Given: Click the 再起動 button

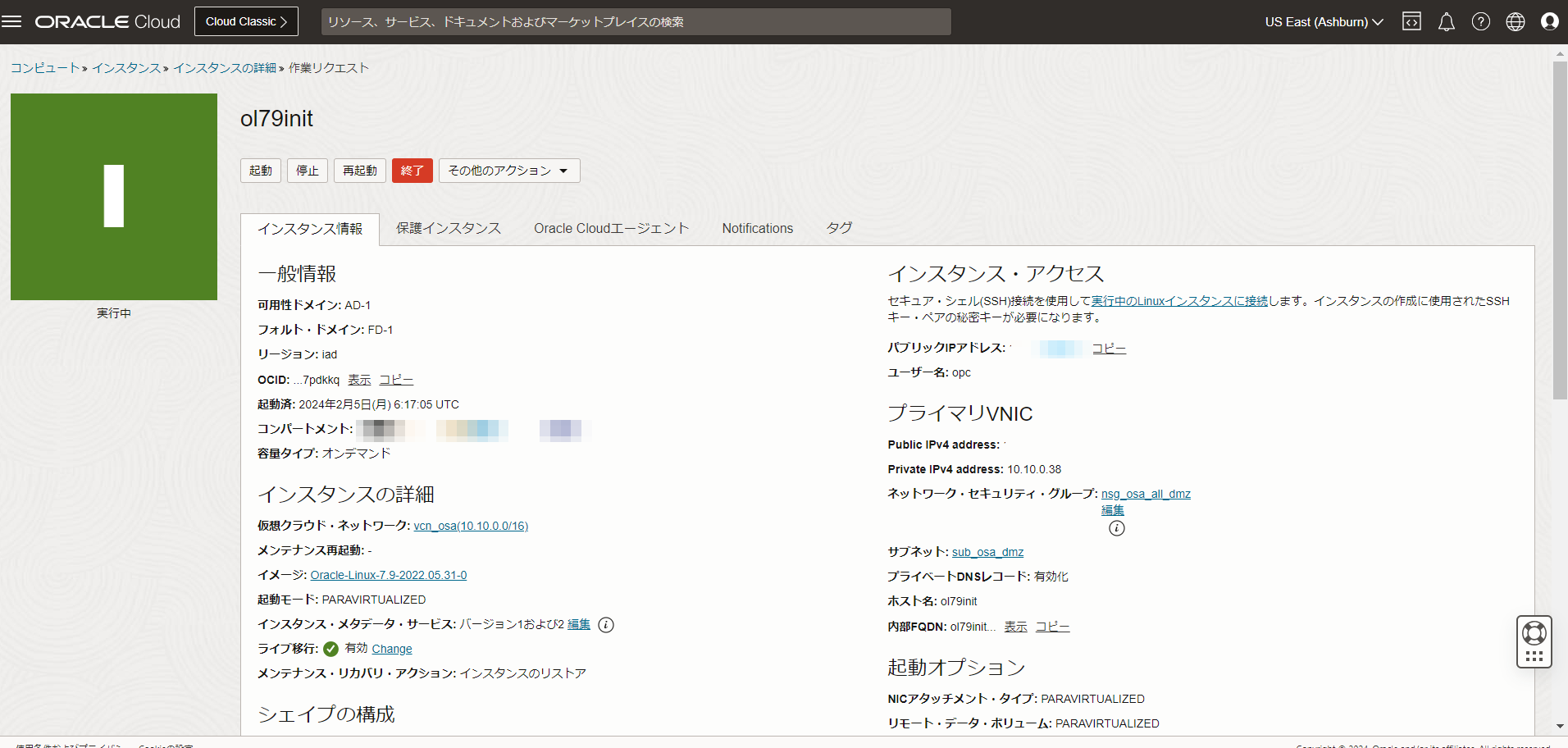Looking at the screenshot, I should [x=360, y=171].
